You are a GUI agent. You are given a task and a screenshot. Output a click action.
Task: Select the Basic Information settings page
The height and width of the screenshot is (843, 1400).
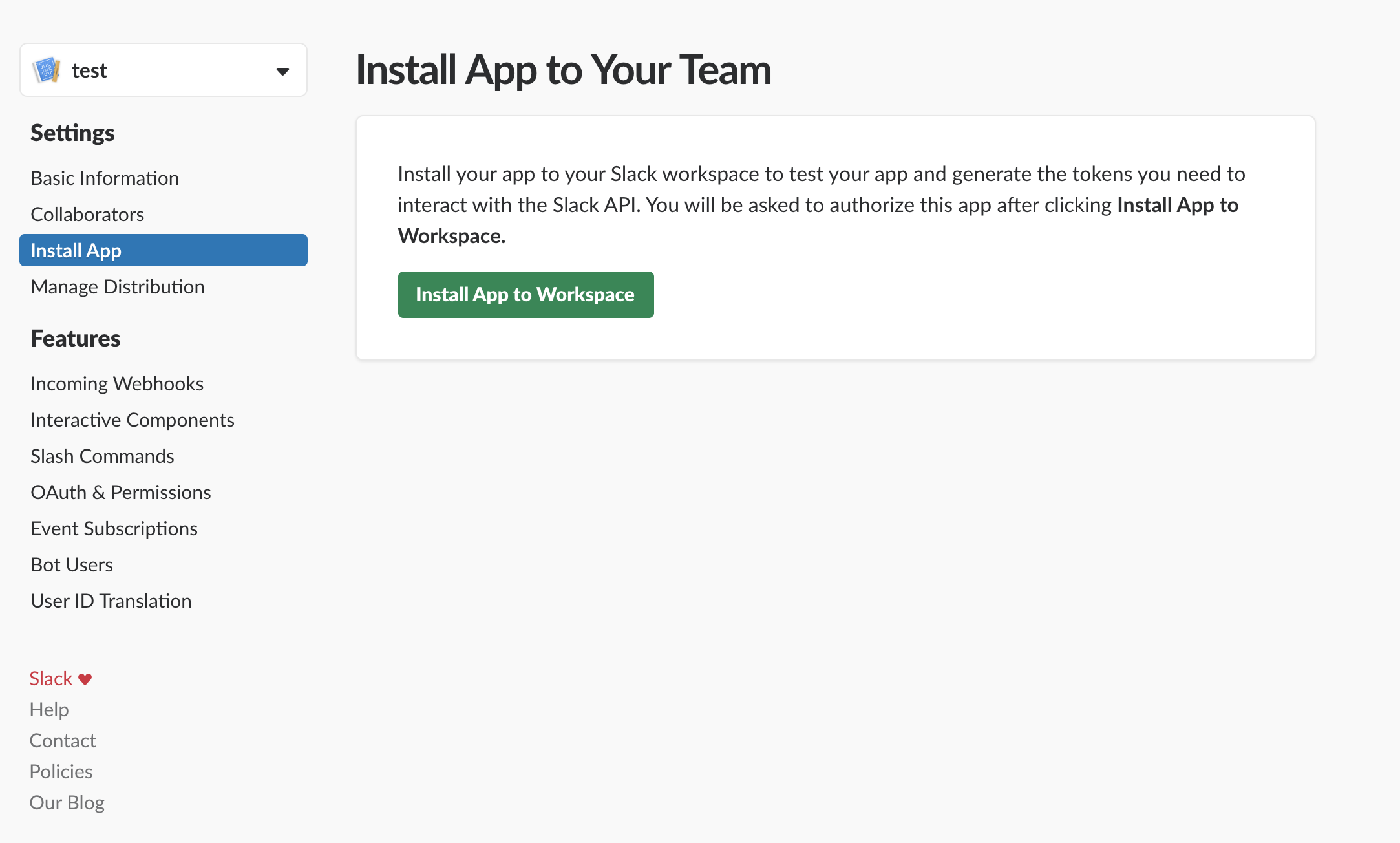pyautogui.click(x=104, y=177)
